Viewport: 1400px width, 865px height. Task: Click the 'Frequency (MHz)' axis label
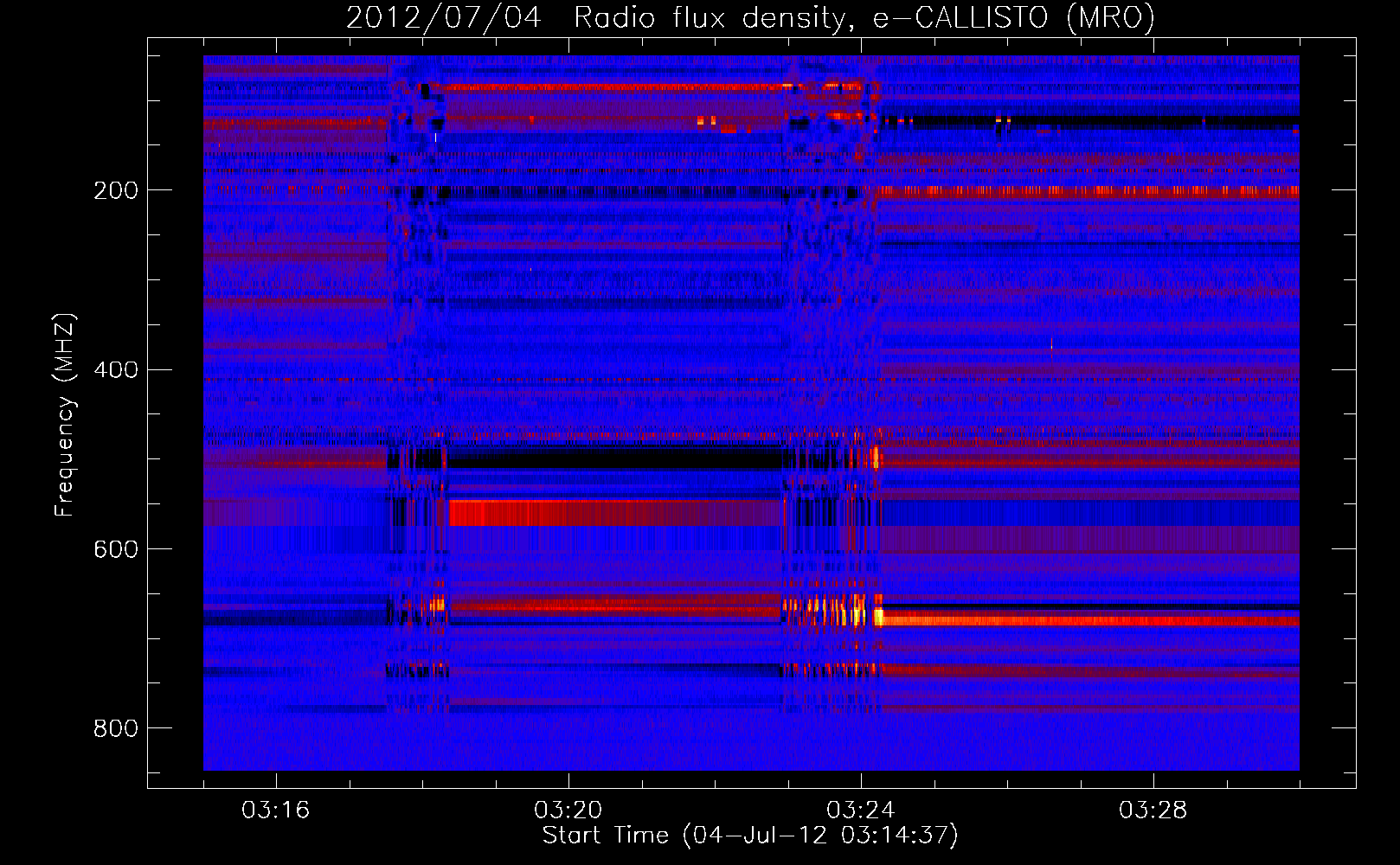65,414
